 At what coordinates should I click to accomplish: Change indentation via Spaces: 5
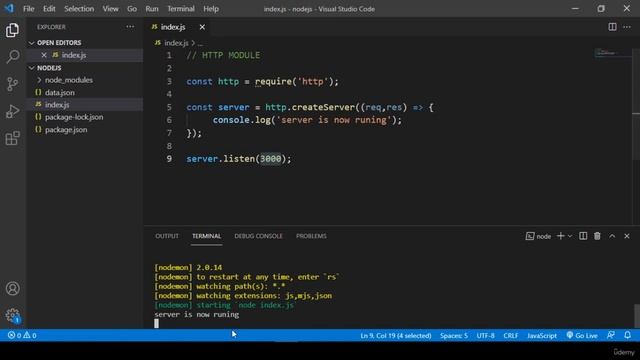pyautogui.click(x=454, y=336)
